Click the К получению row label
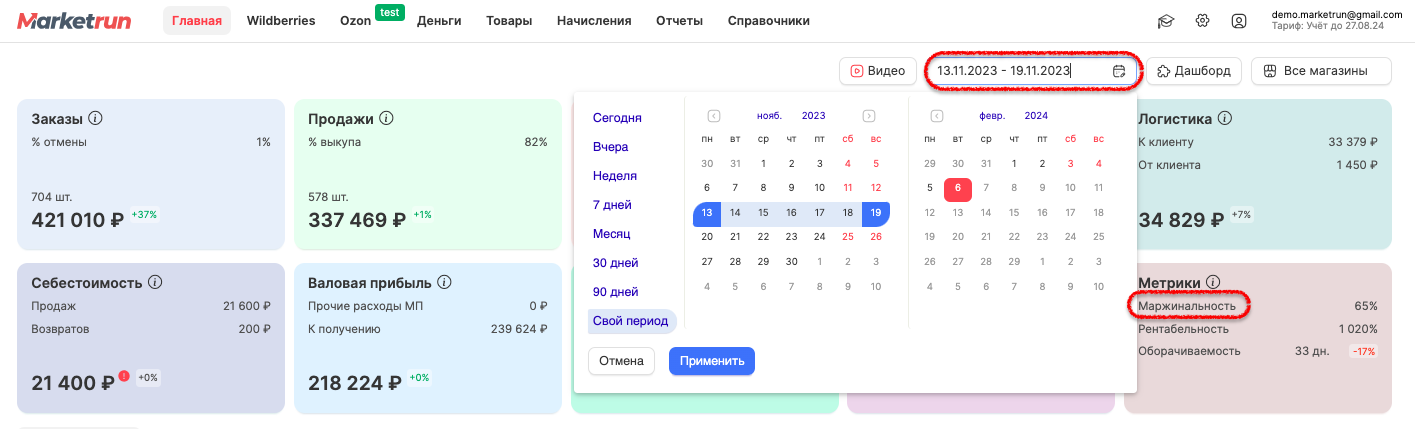Screen dimensions: 1415x429 click(x=344, y=328)
